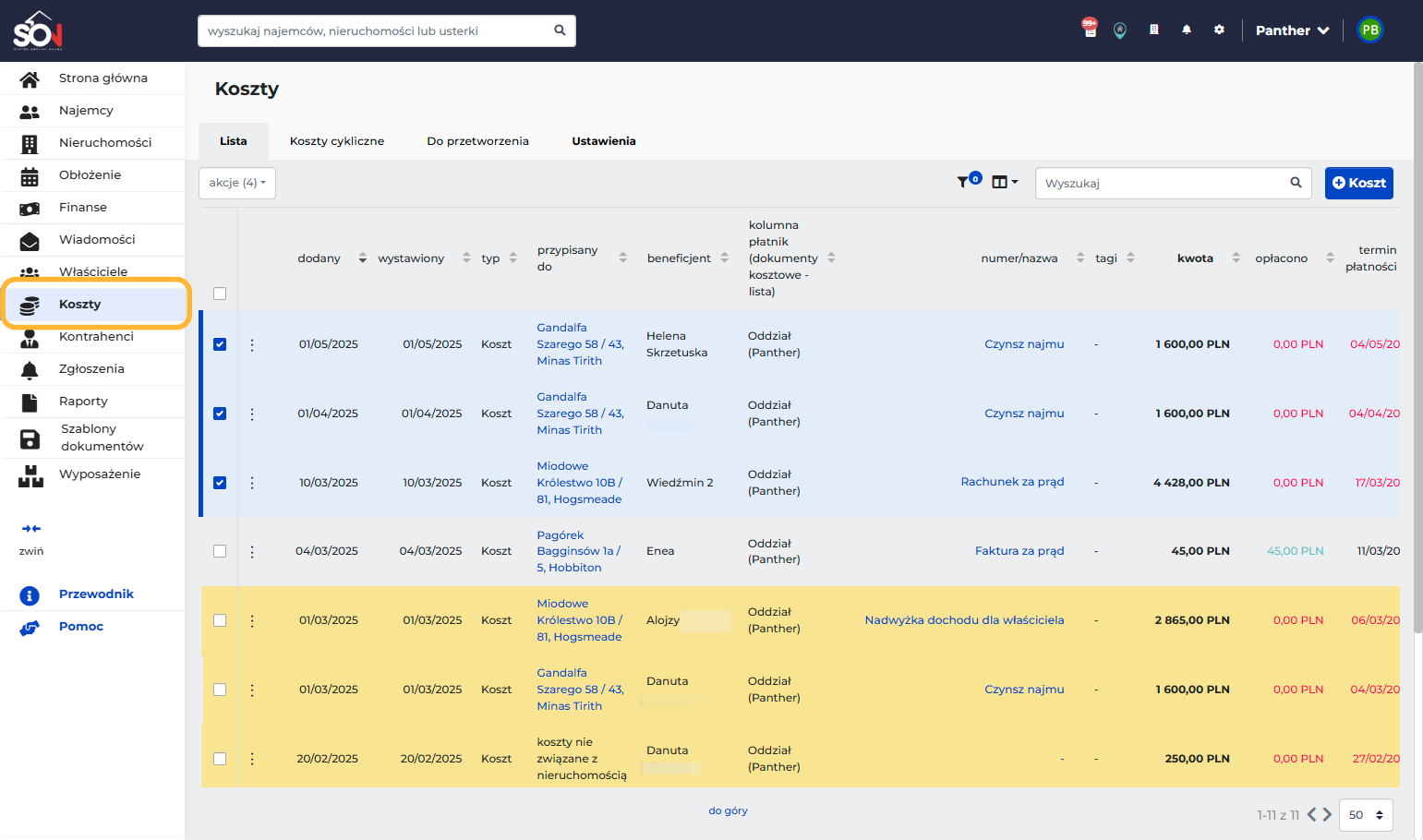This screenshot has width=1423, height=840.
Task: Open the Ustawienia tab
Action: (x=604, y=141)
